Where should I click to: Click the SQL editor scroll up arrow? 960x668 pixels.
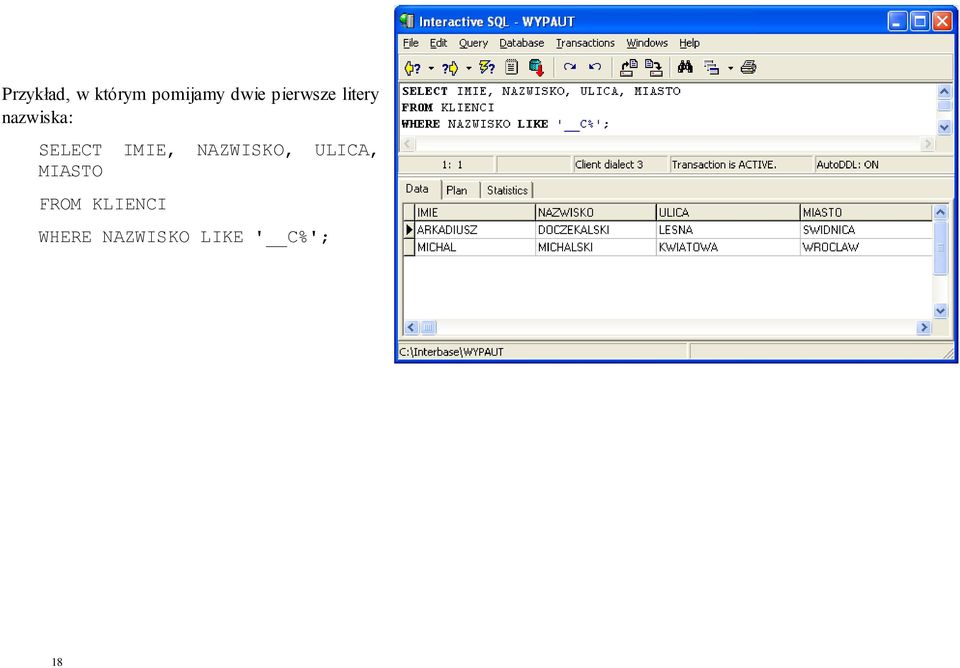click(944, 92)
